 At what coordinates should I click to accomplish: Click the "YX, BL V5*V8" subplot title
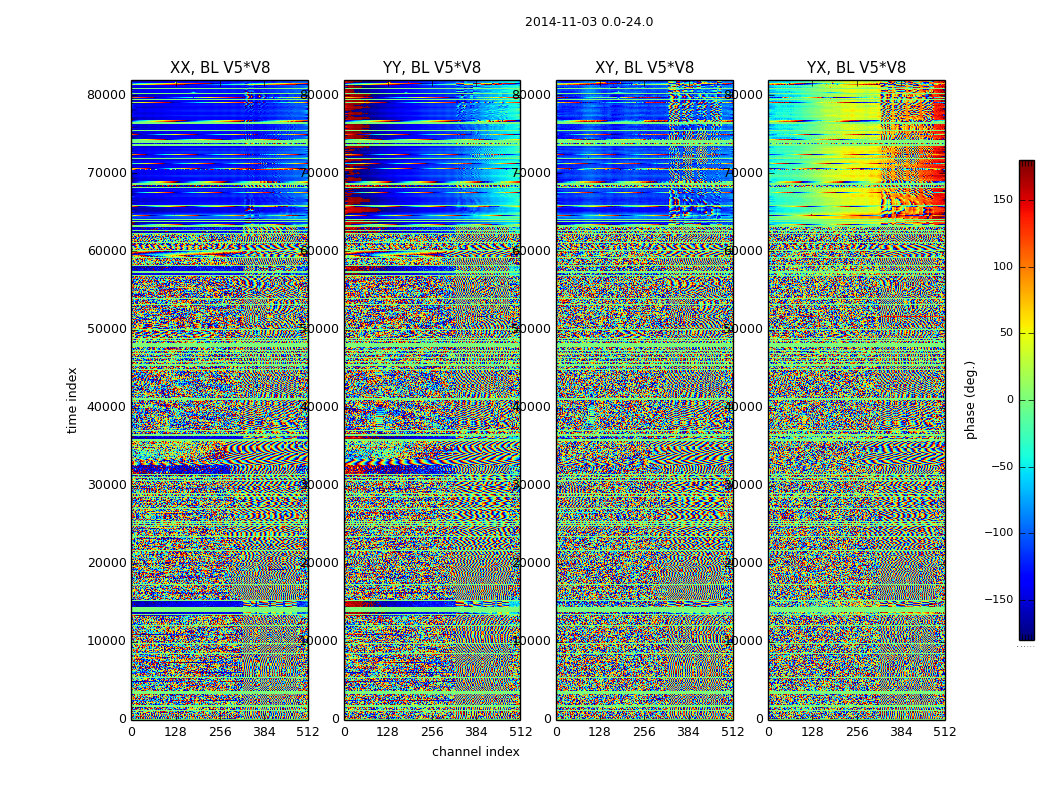tap(856, 68)
